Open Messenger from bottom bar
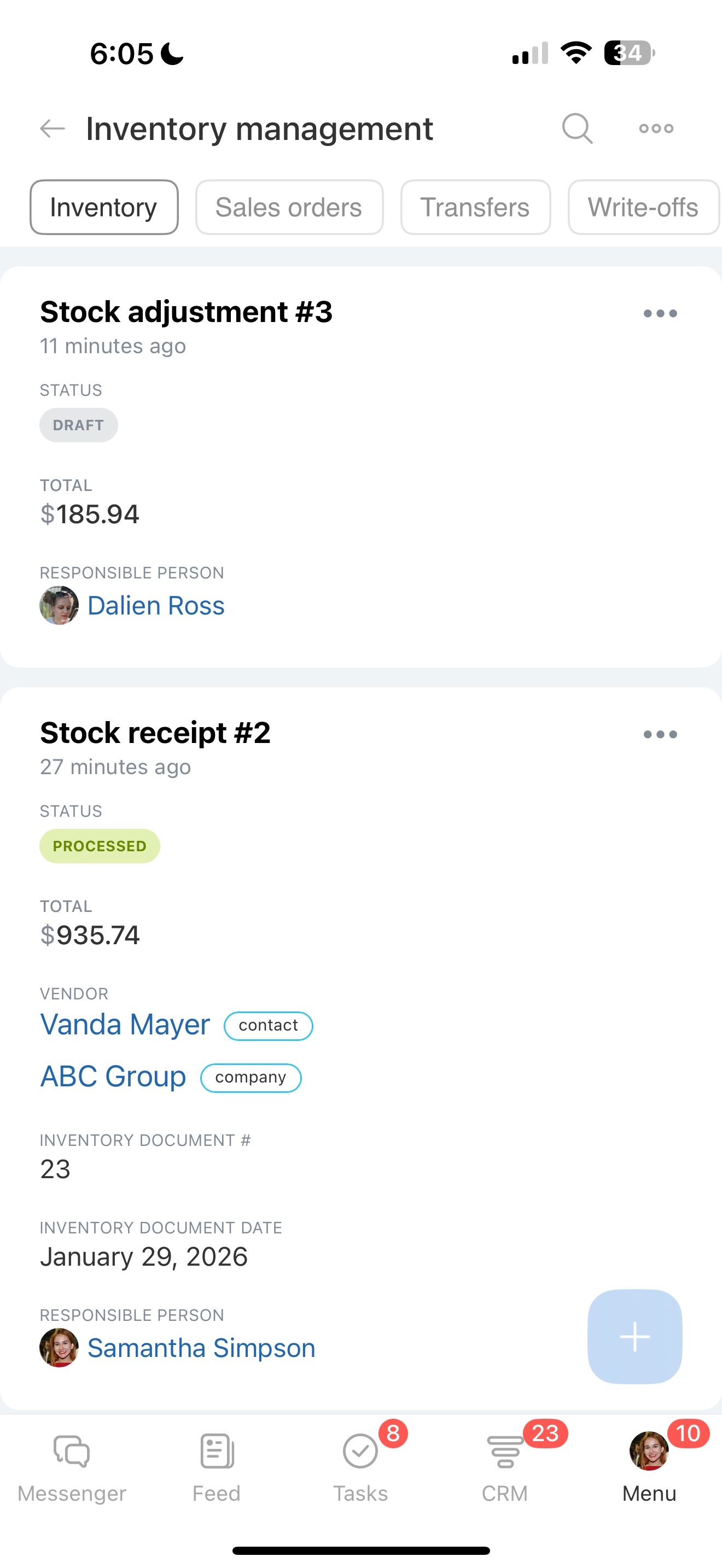Screen dimensions: 722x1568 pos(72,1468)
